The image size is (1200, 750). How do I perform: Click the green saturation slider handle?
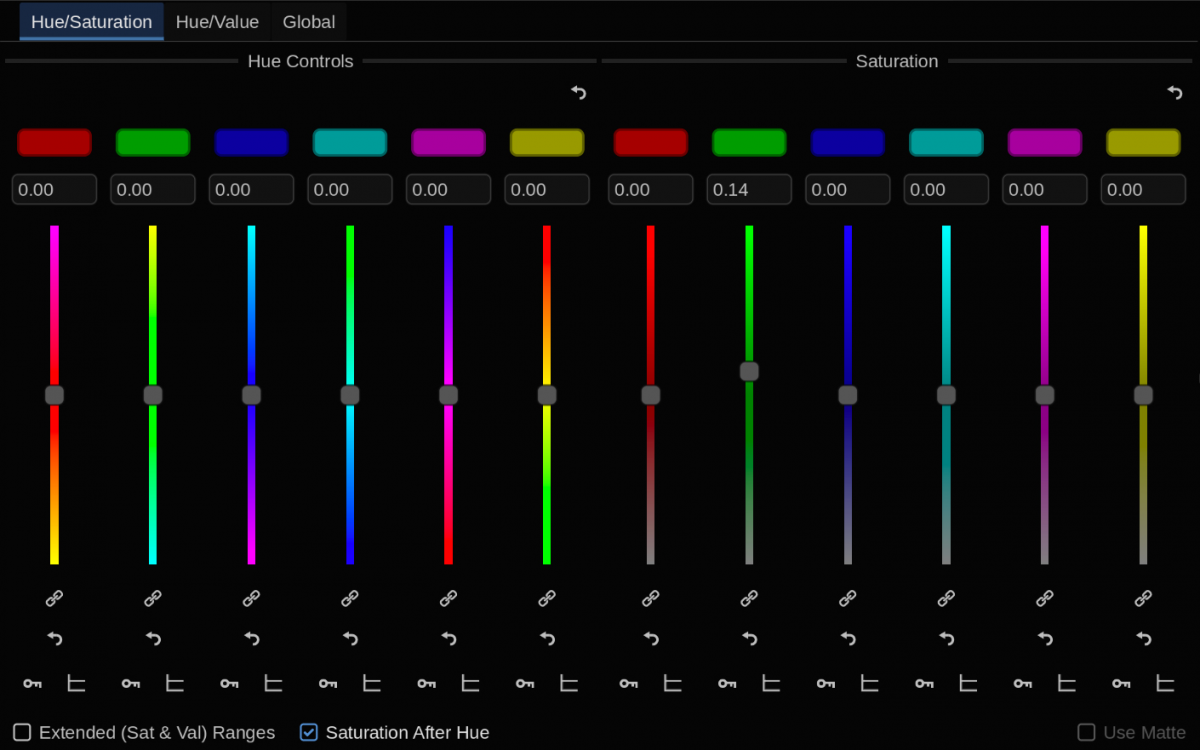[749, 371]
